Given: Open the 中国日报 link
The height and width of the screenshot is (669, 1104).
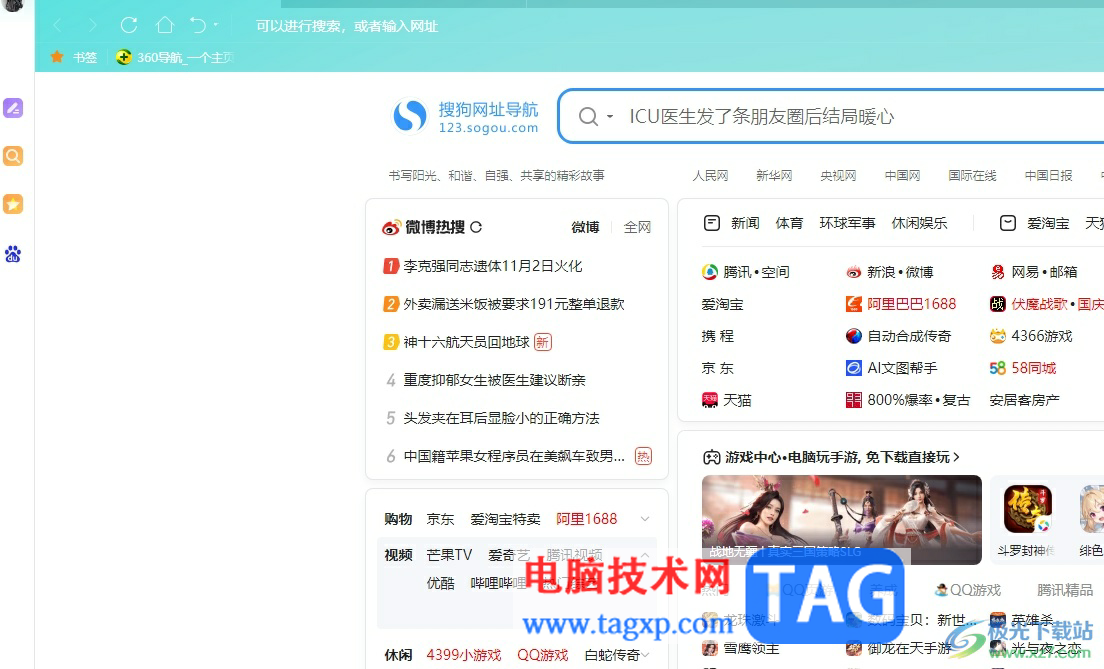Looking at the screenshot, I should pos(1048,175).
